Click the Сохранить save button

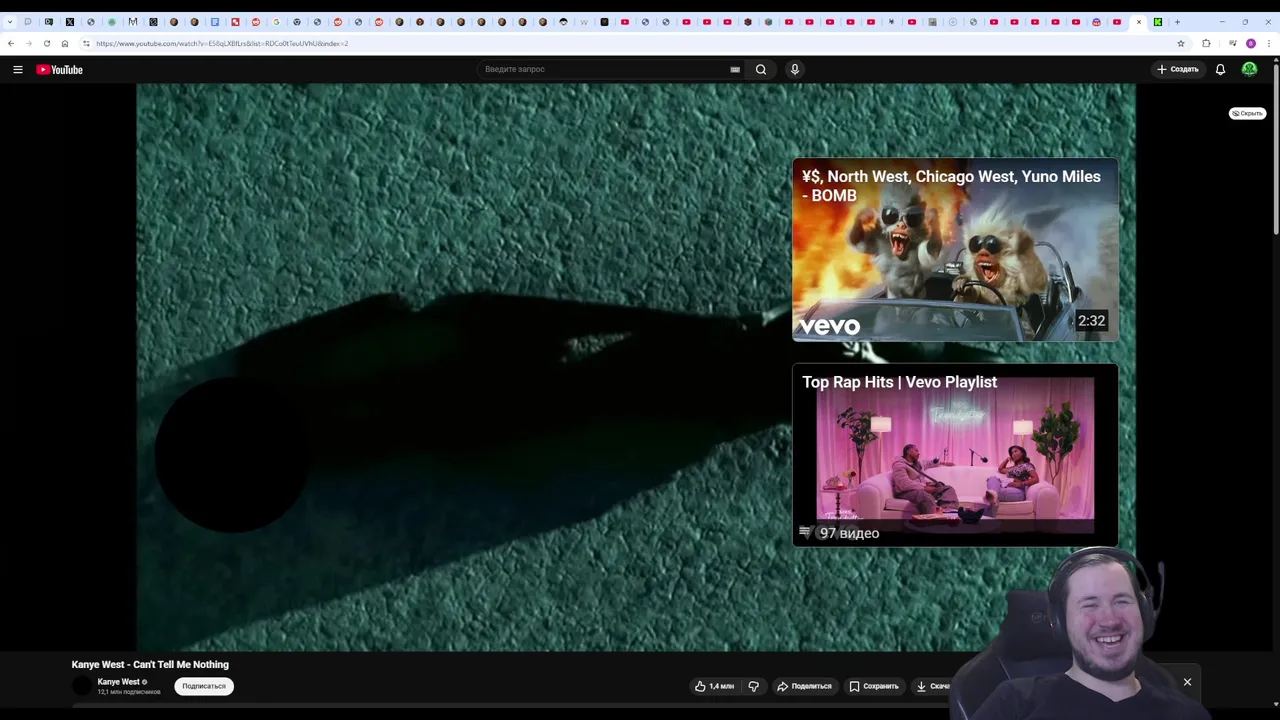point(874,686)
